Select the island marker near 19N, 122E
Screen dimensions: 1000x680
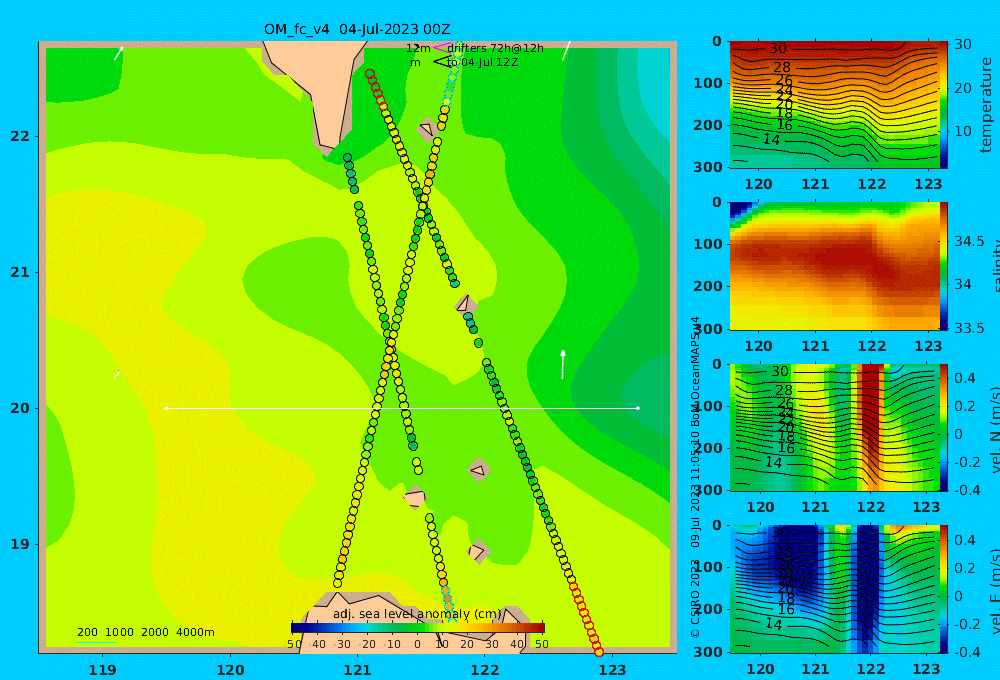click(x=478, y=551)
